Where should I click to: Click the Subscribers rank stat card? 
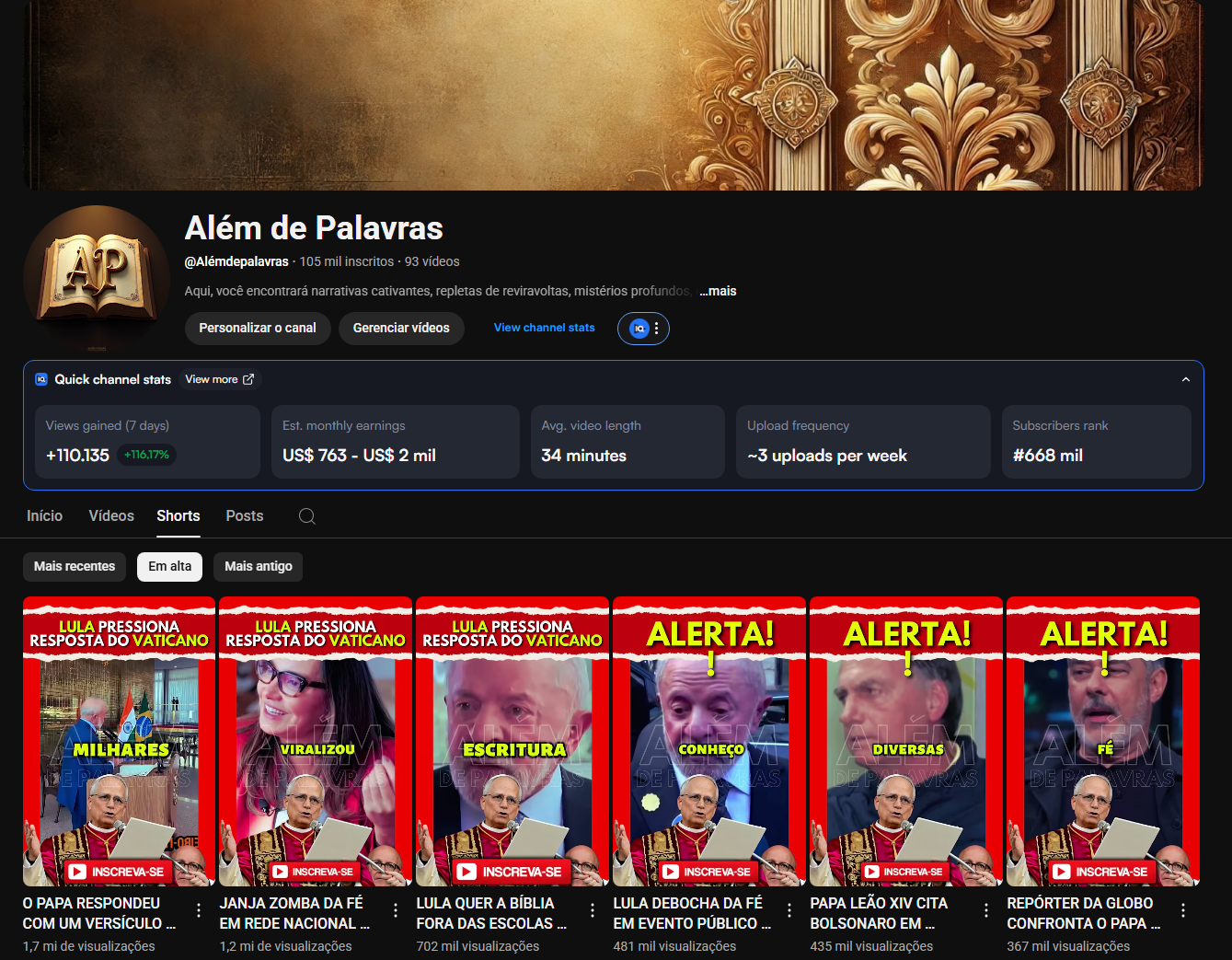point(1097,442)
